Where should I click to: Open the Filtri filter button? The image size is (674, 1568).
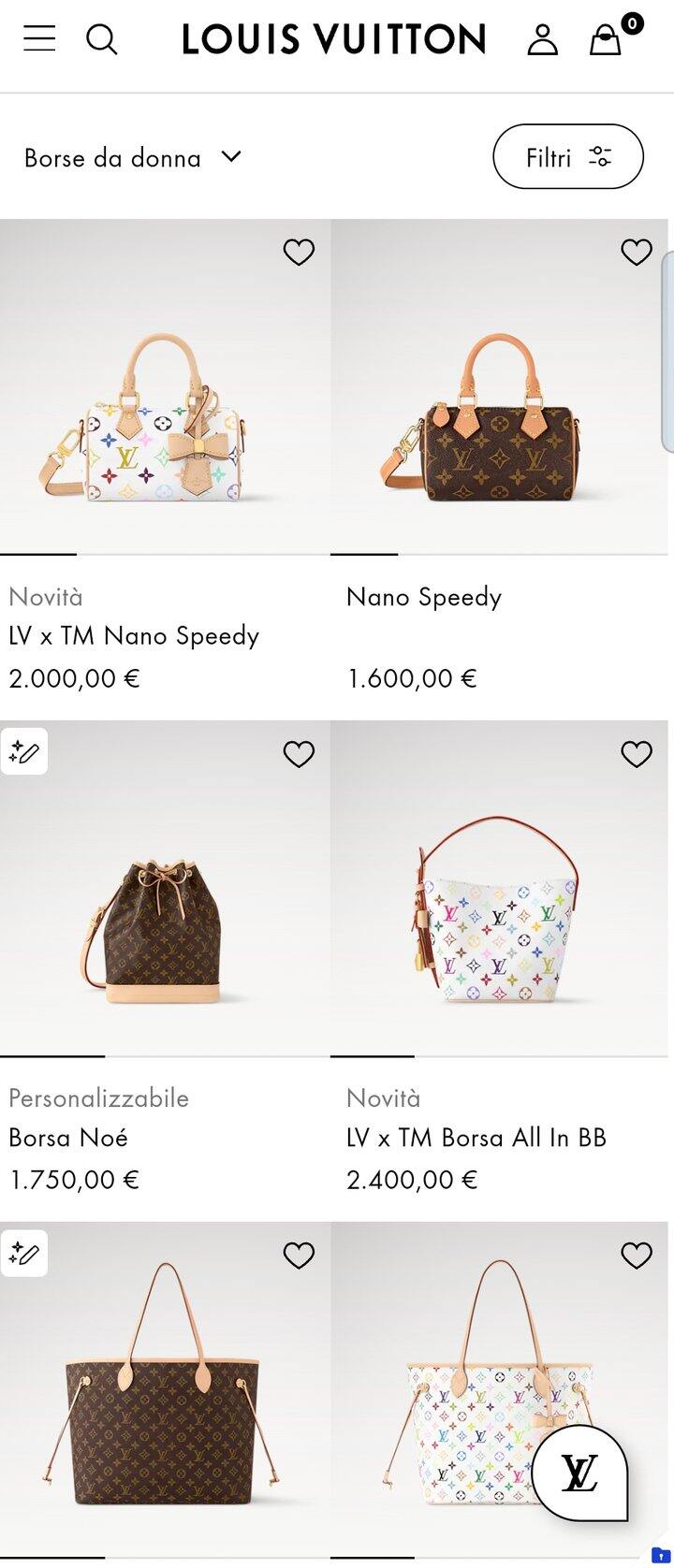[x=567, y=157]
